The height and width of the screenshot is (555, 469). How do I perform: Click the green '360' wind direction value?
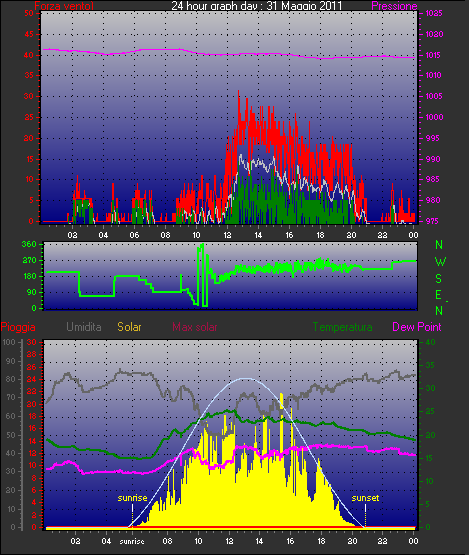[29, 244]
